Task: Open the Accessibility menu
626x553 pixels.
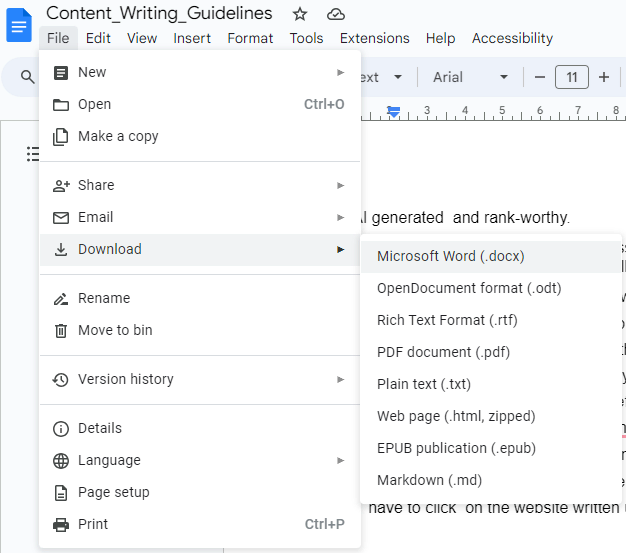Action: (x=512, y=38)
